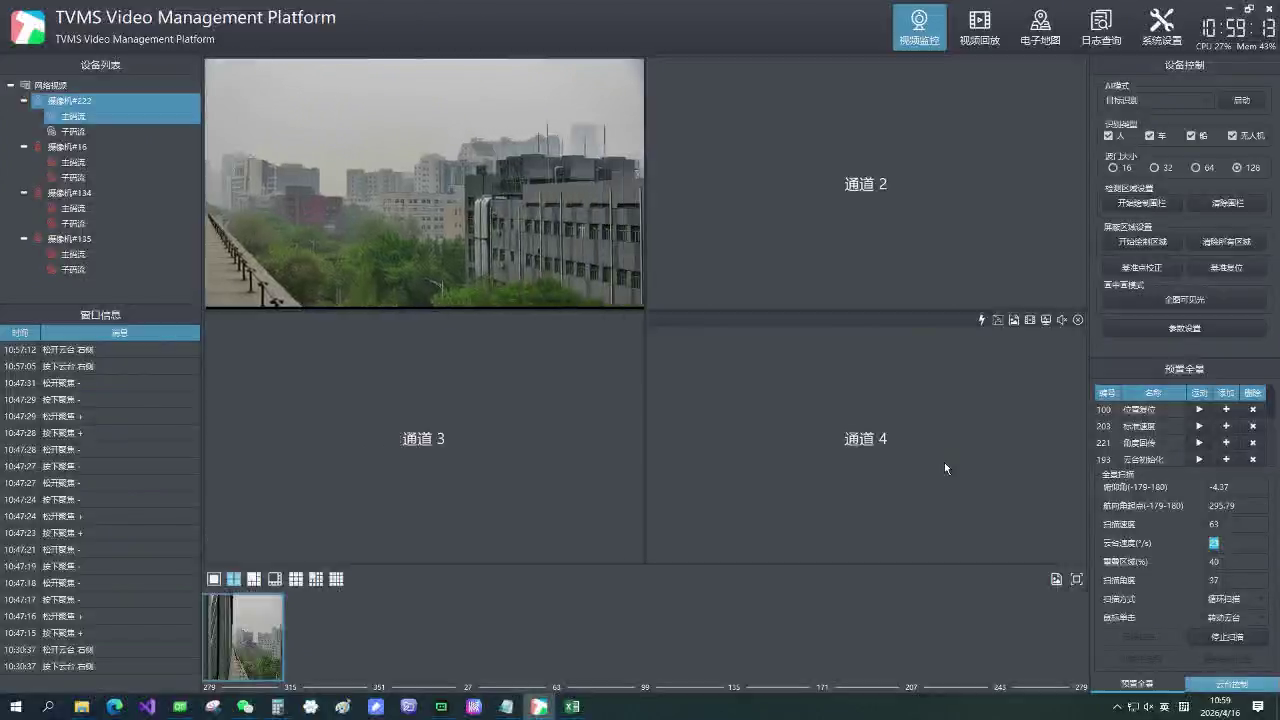Collapse the 网络视频 root tree node
1280x720 pixels.
pos(10,86)
